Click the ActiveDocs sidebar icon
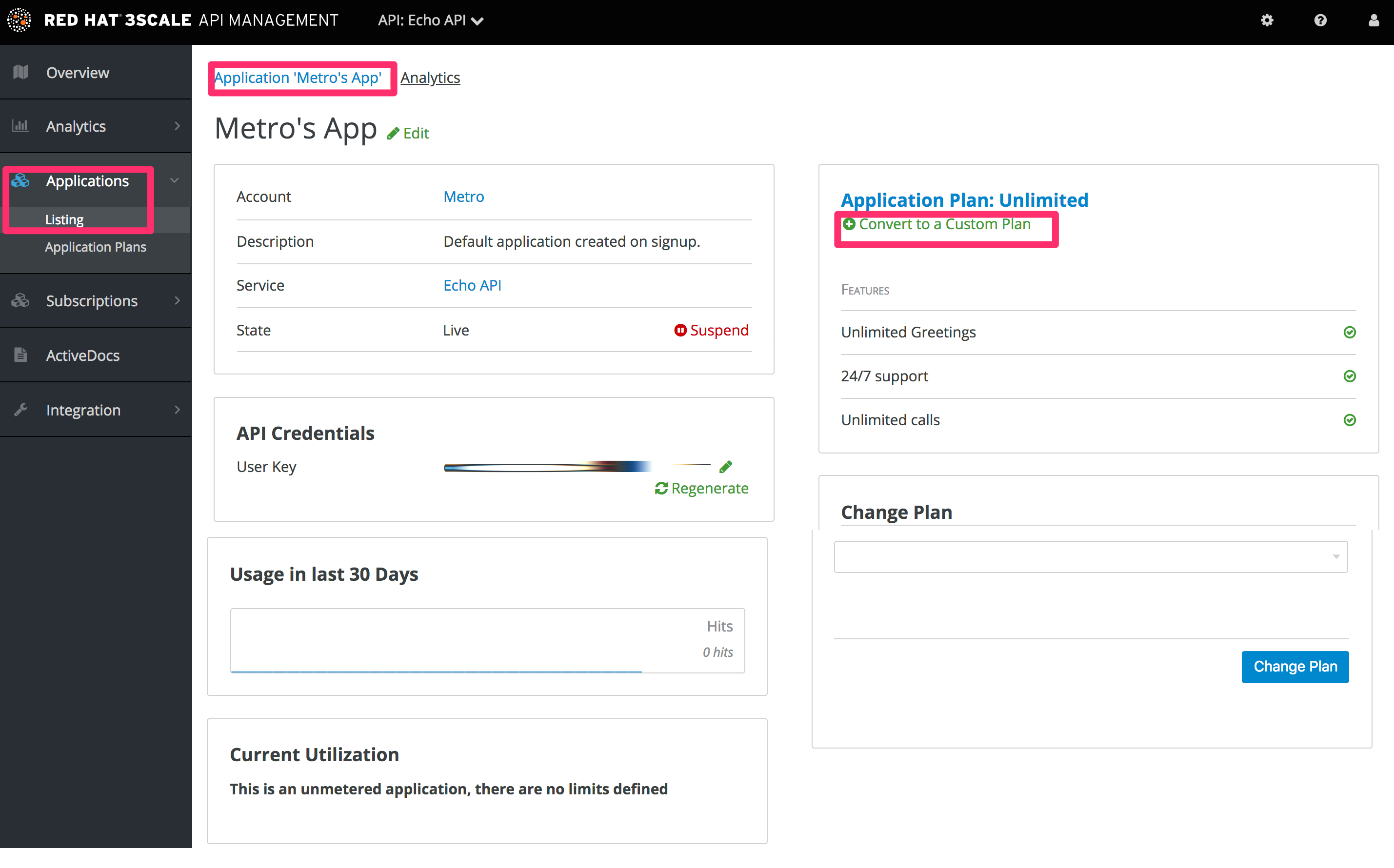 [x=22, y=354]
